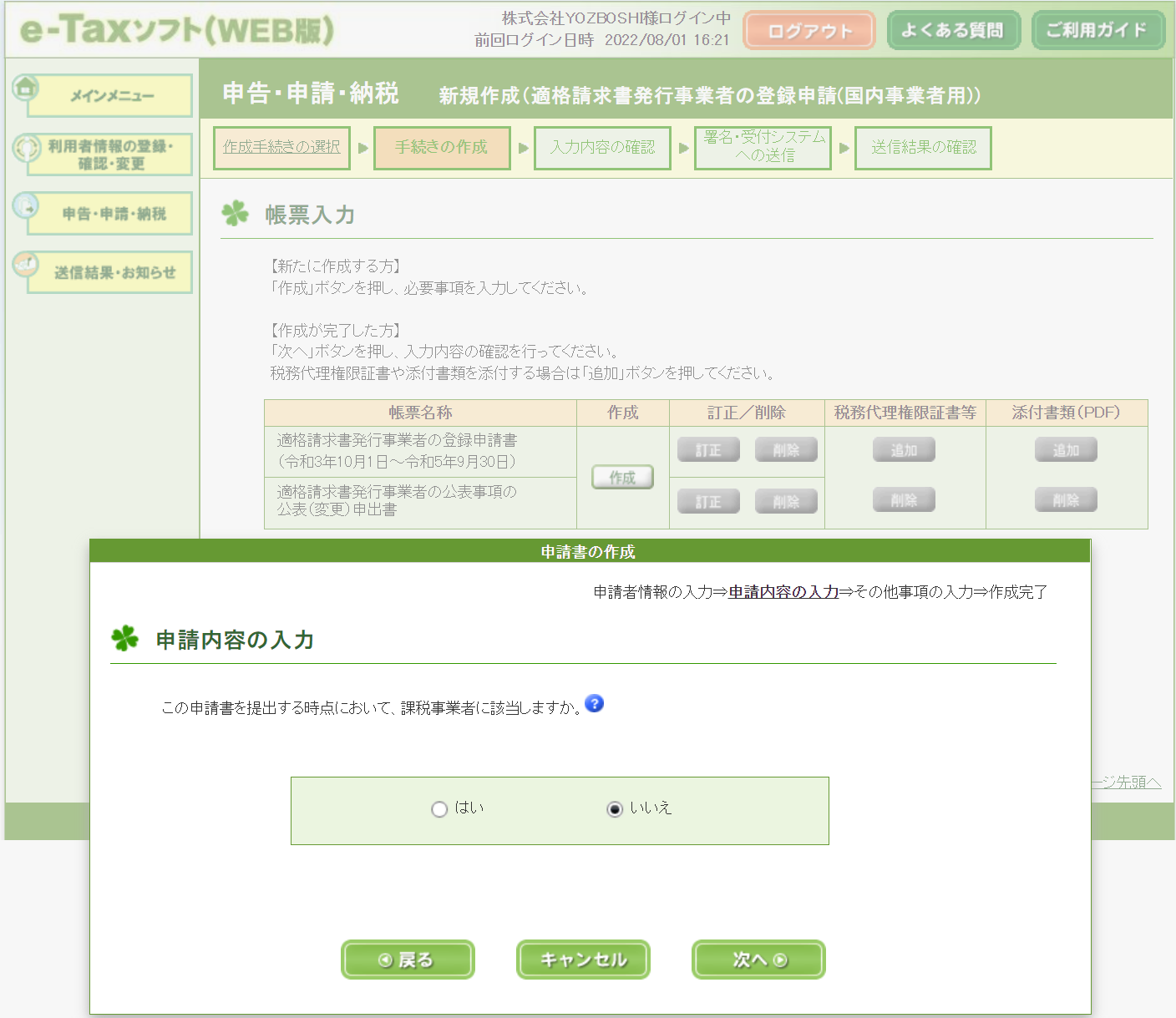
Task: Click the 手続きの作成 step
Action: [x=442, y=147]
